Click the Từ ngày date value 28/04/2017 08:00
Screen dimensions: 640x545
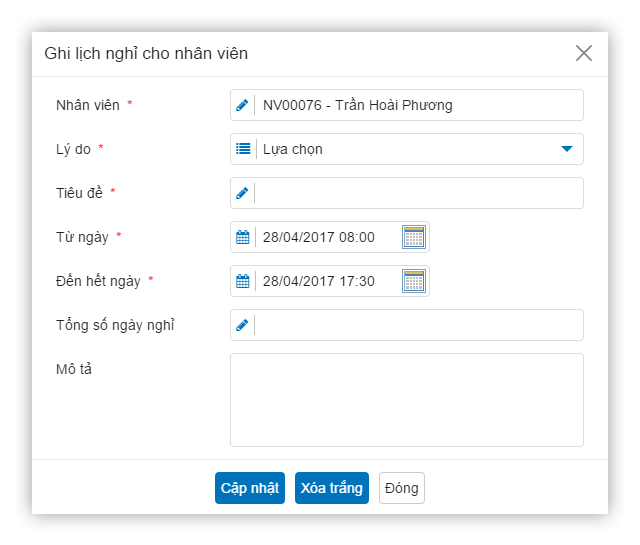[x=319, y=237]
